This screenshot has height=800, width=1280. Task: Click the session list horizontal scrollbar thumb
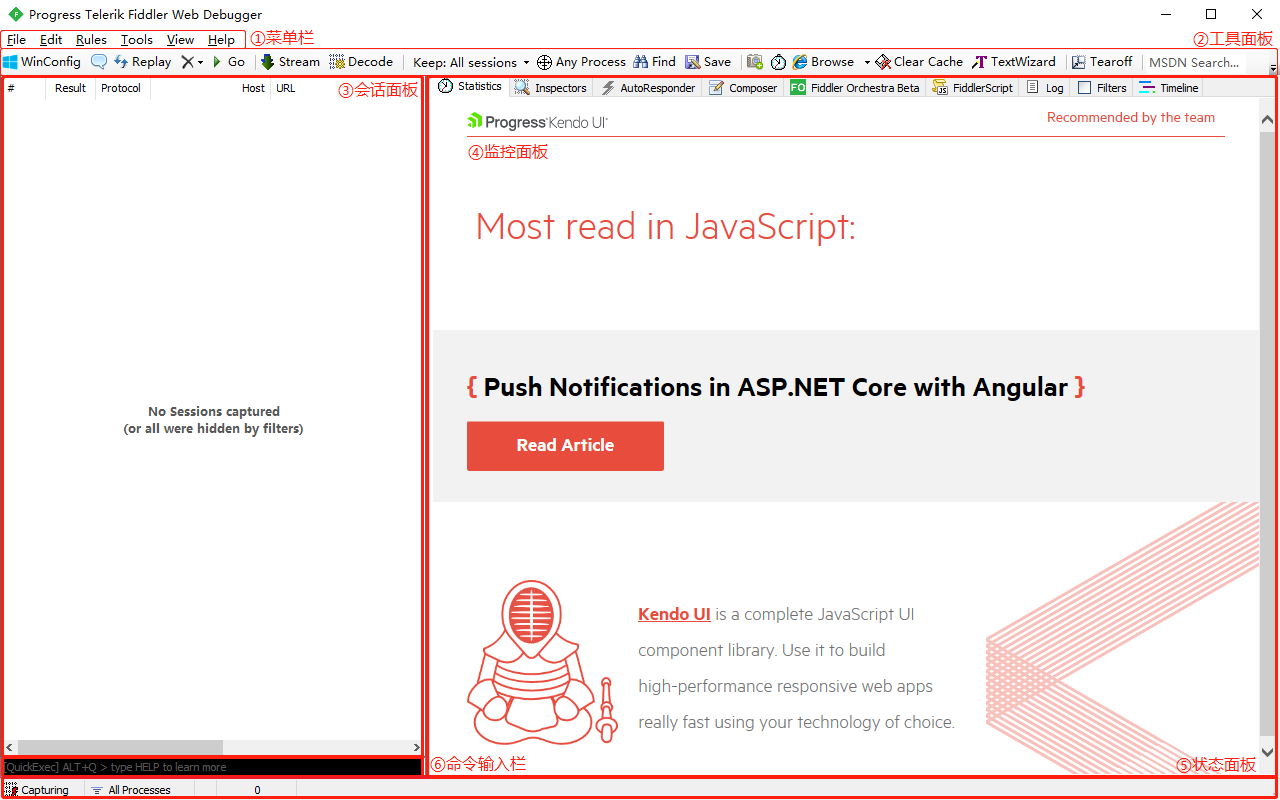click(120, 748)
